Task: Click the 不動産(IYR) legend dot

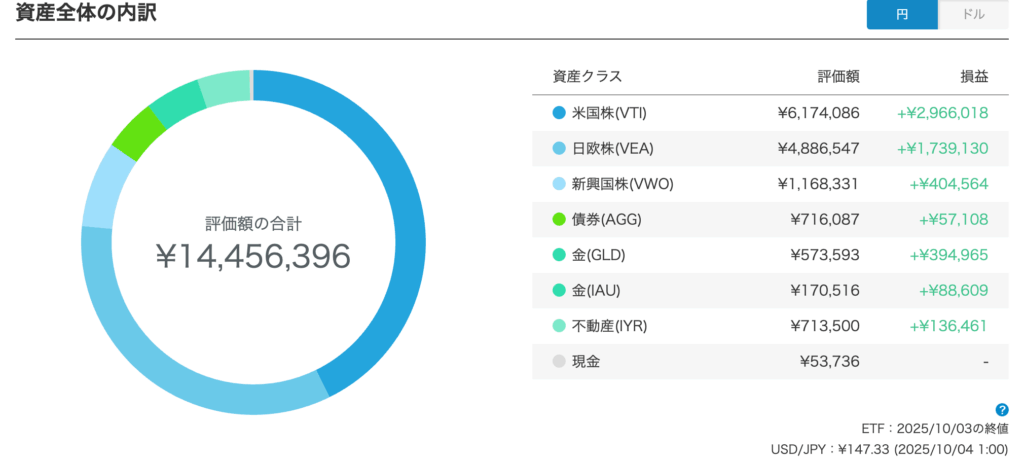Action: pyautogui.click(x=559, y=326)
